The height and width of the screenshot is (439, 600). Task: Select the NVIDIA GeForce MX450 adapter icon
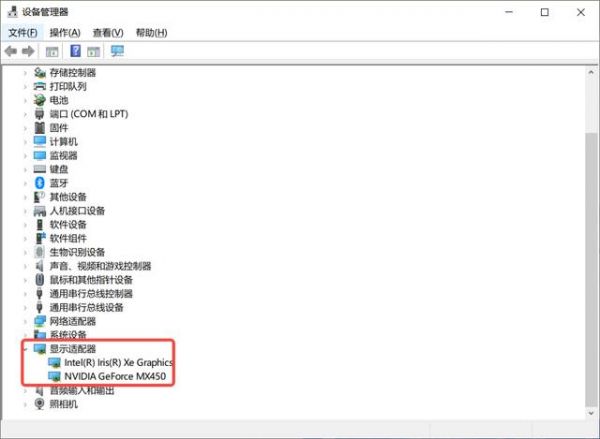pyautogui.click(x=54, y=376)
